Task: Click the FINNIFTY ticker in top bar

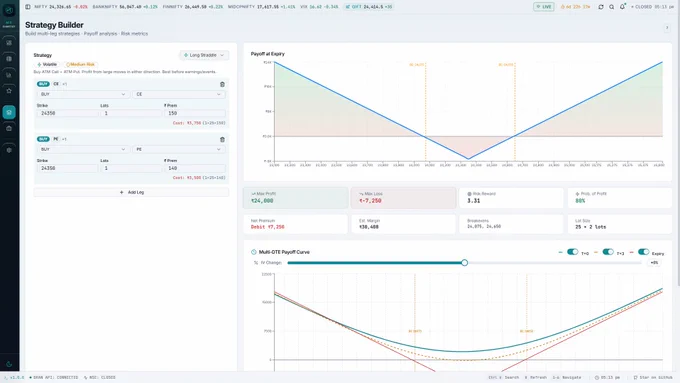Action: click(x=193, y=7)
